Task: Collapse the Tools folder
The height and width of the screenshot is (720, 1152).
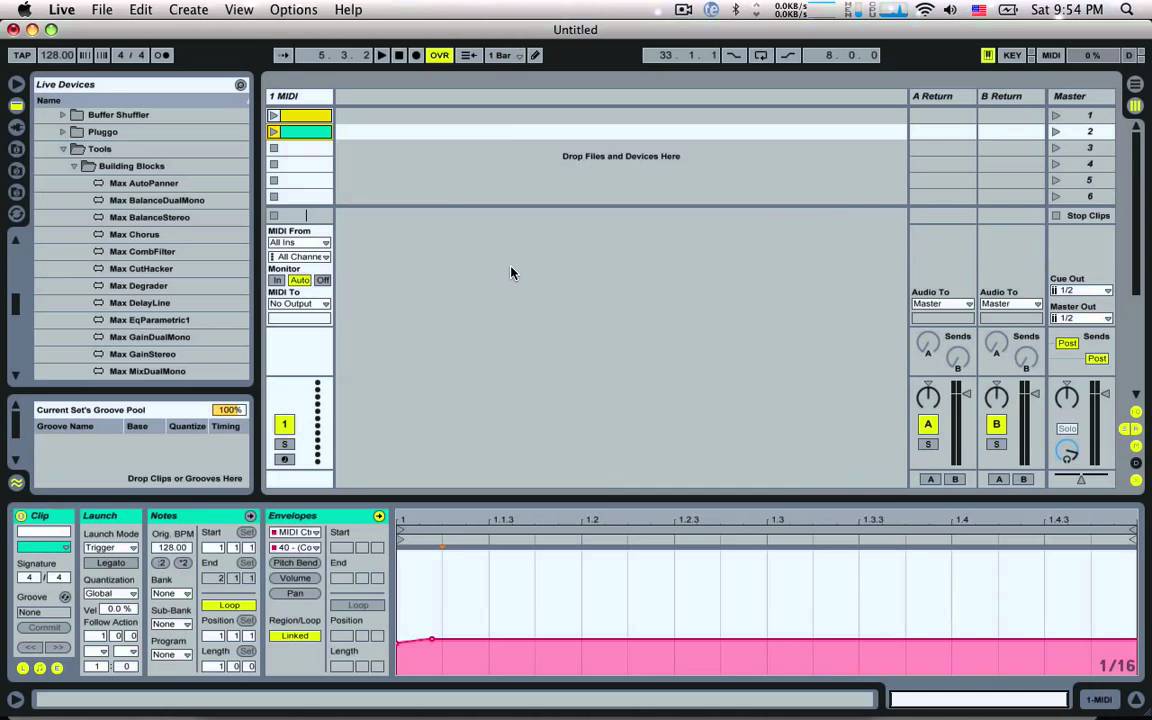Action: point(63,149)
